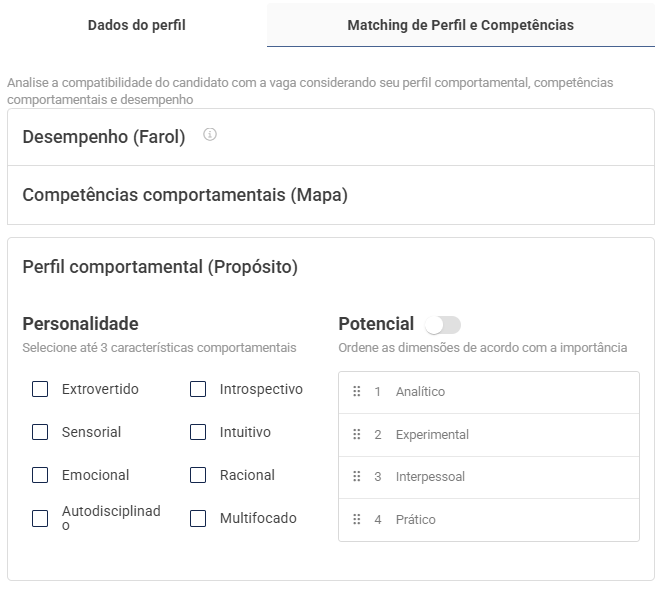Click the info icon next to Desempenho (Farol)
The width and height of the screenshot is (665, 593).
210,135
